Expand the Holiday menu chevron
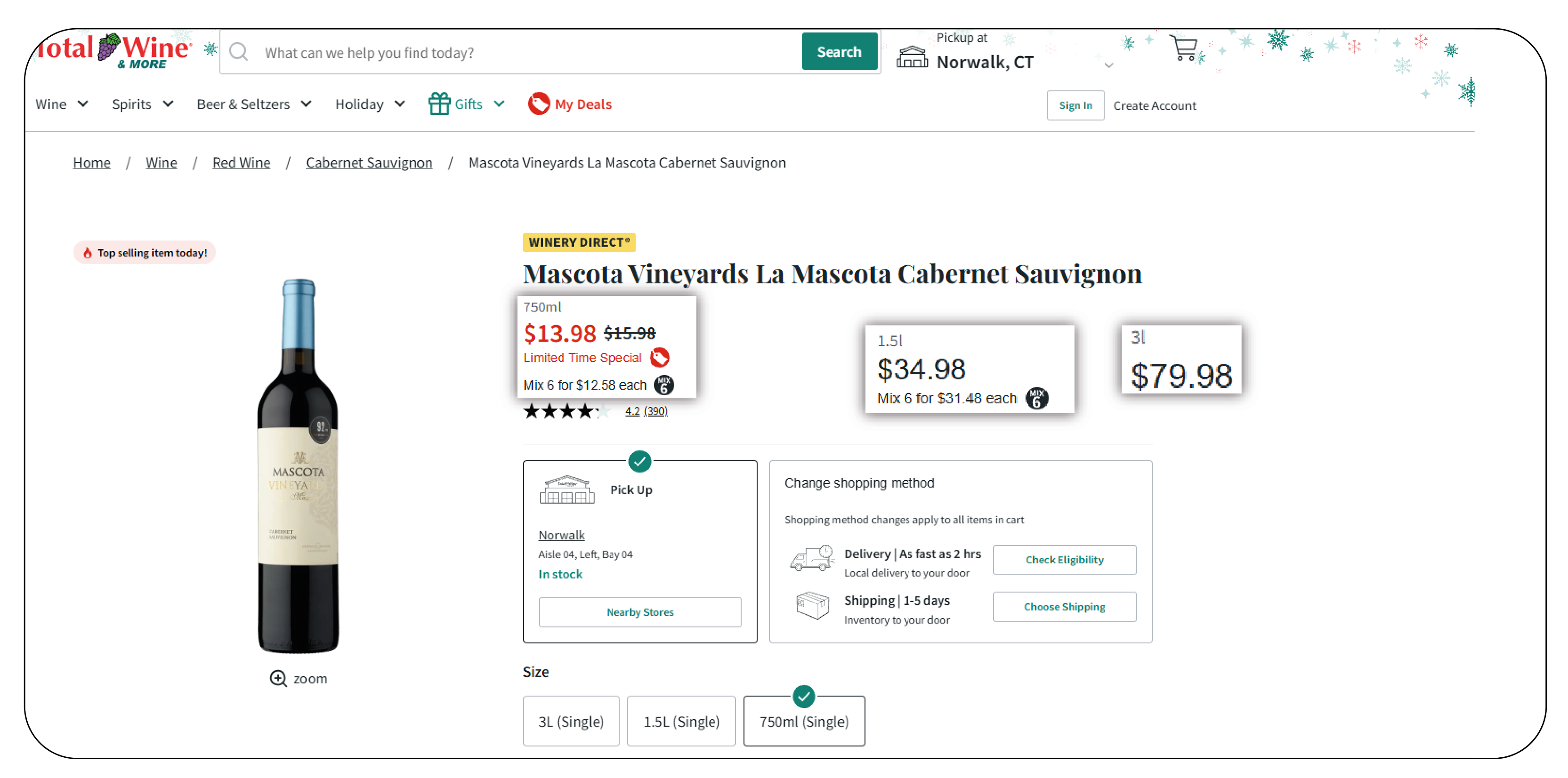The width and height of the screenshot is (1568, 778). tap(400, 104)
